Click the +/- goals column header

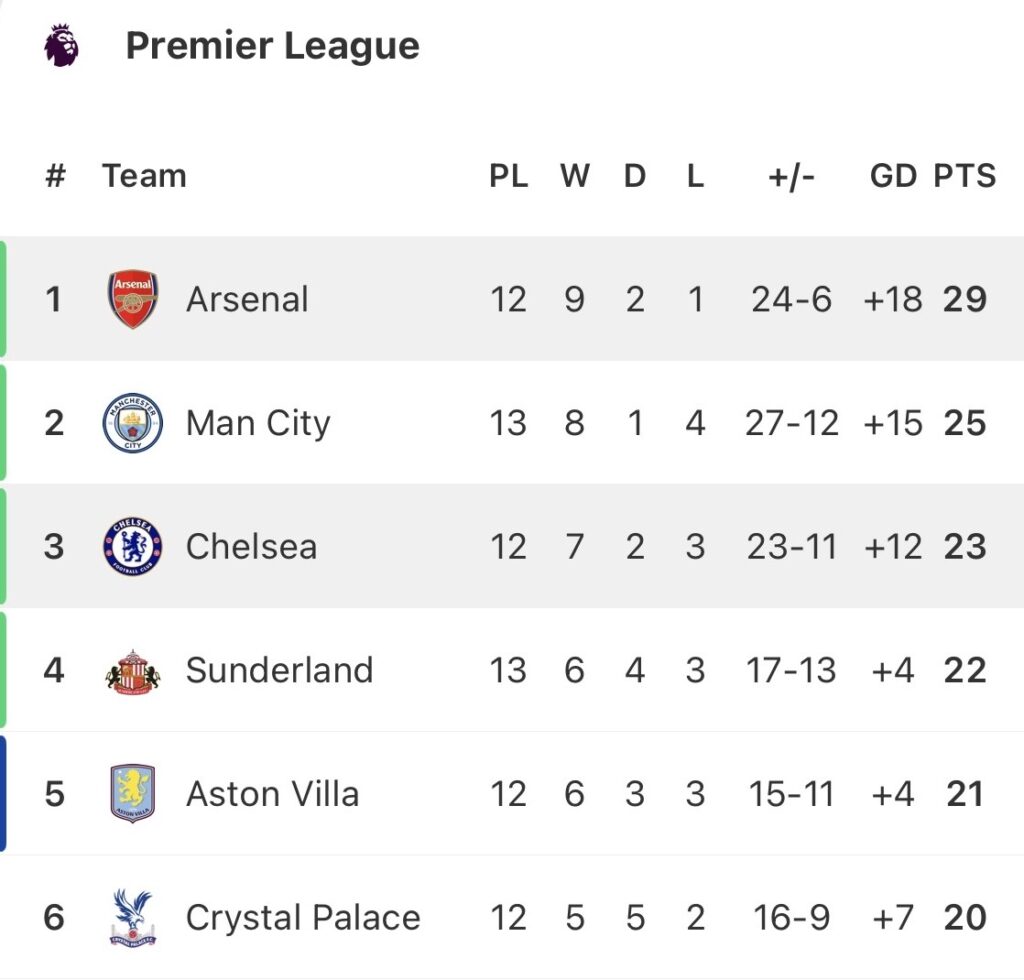coord(791,176)
